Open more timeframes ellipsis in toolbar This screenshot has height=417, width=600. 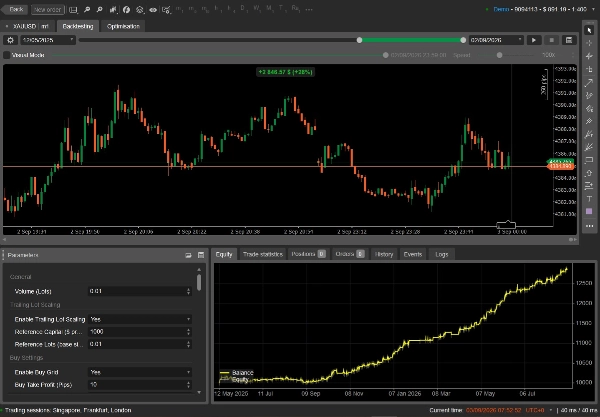pos(310,9)
